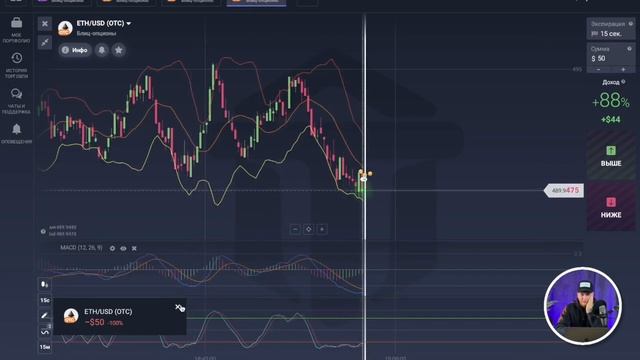Open the indicators wave icon
Image resolution: width=640 pixels, height=360 pixels.
[45, 331]
